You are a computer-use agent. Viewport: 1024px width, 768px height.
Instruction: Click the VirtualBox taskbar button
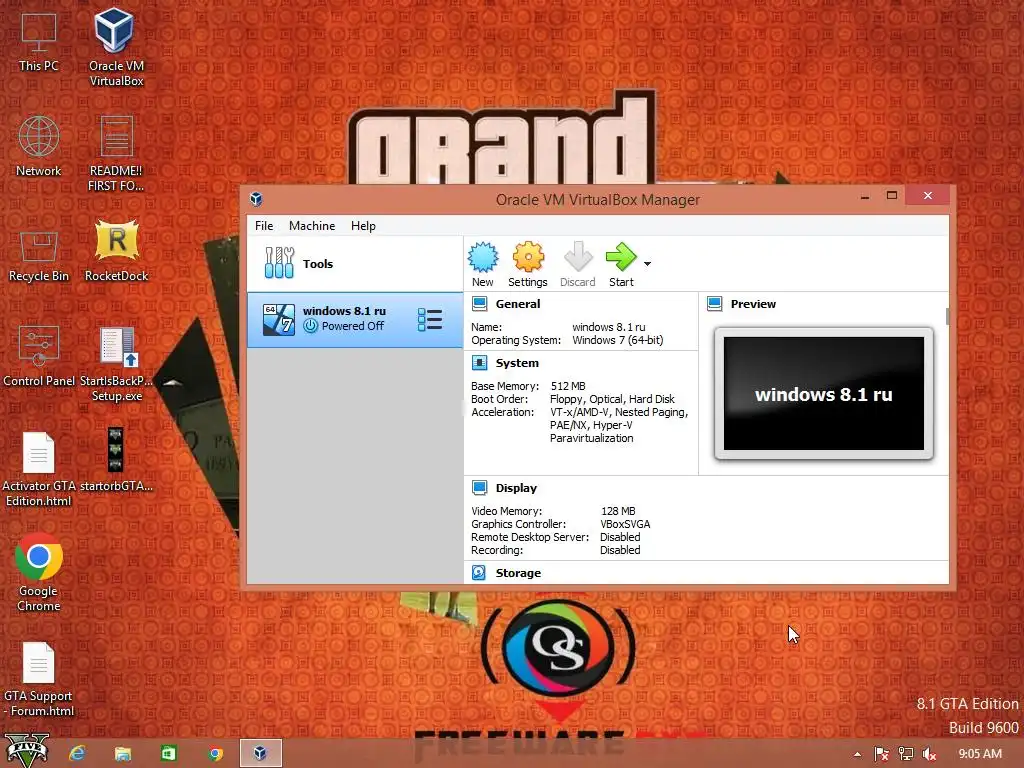(261, 753)
